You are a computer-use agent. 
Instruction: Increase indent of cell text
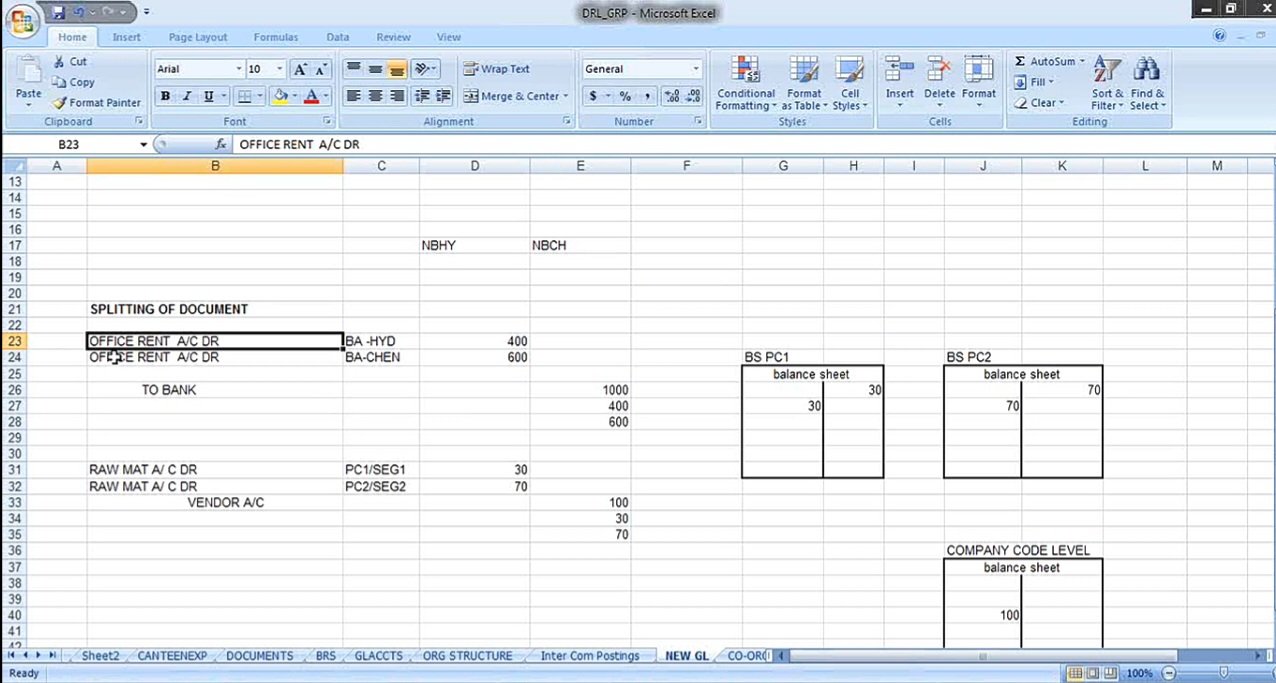[x=443, y=96]
